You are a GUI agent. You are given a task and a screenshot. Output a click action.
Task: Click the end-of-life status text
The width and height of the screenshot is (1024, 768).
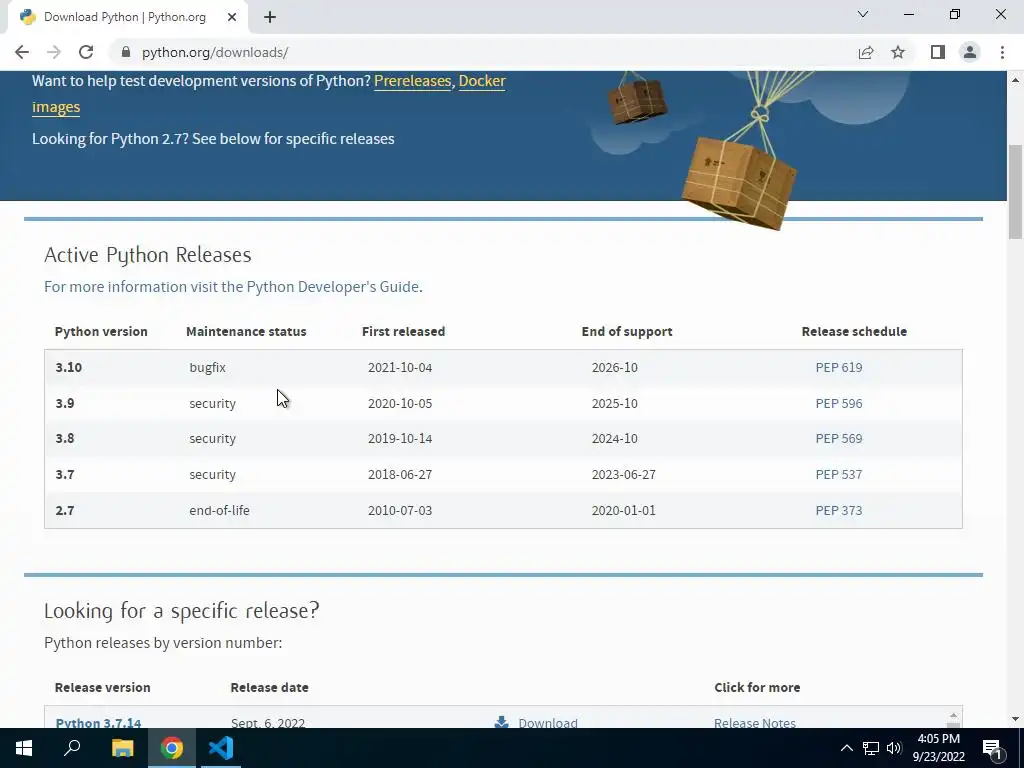click(219, 511)
